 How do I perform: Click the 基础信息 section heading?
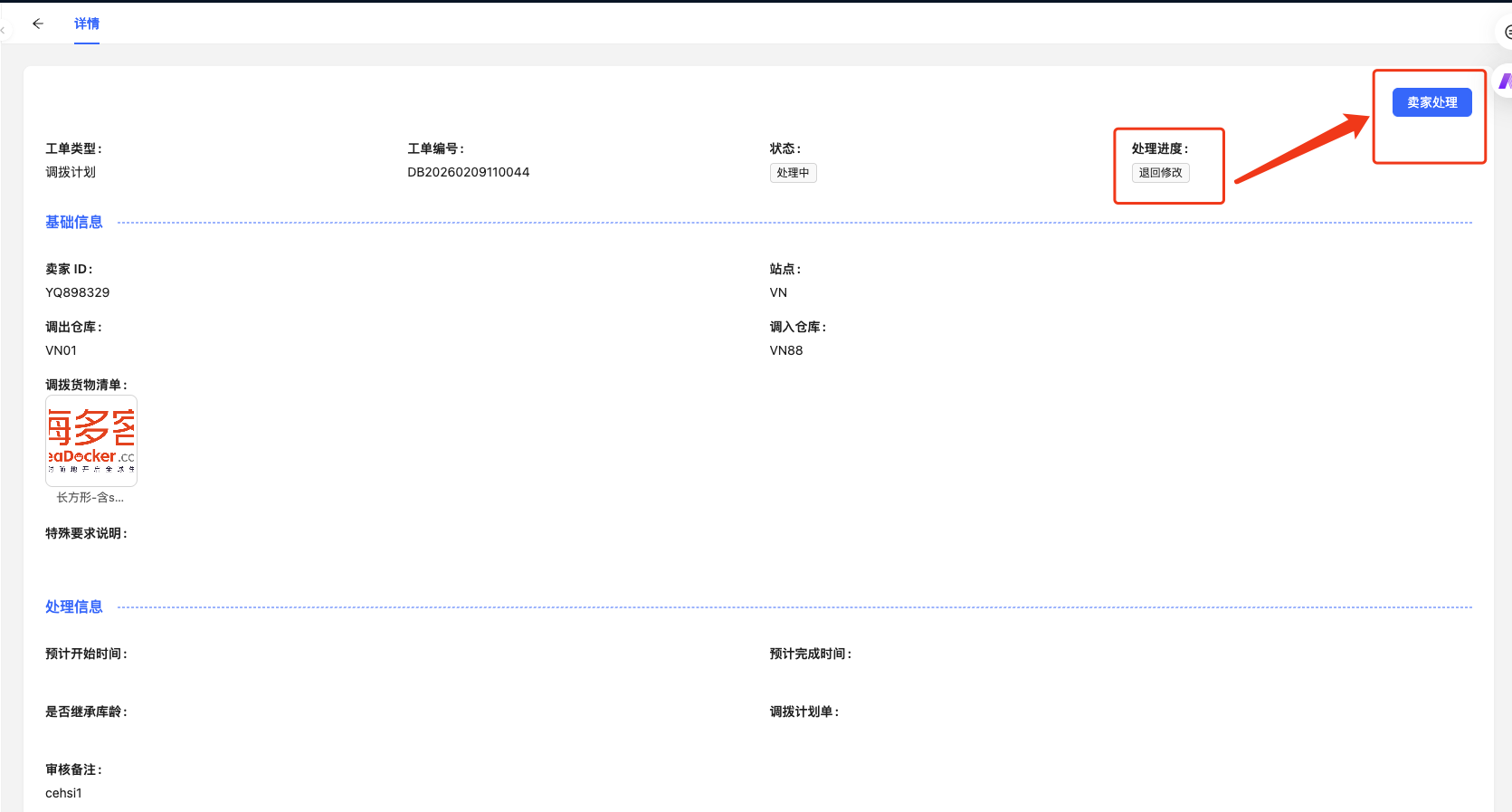(x=74, y=222)
